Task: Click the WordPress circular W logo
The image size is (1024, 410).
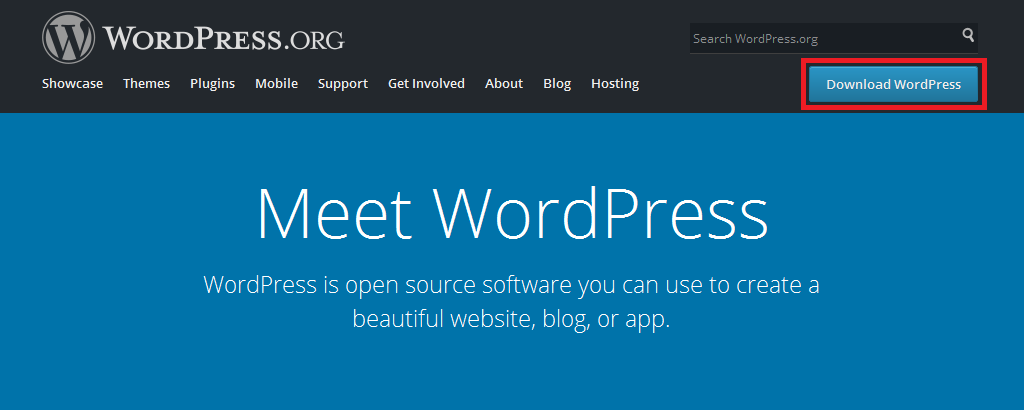Action: [x=69, y=37]
